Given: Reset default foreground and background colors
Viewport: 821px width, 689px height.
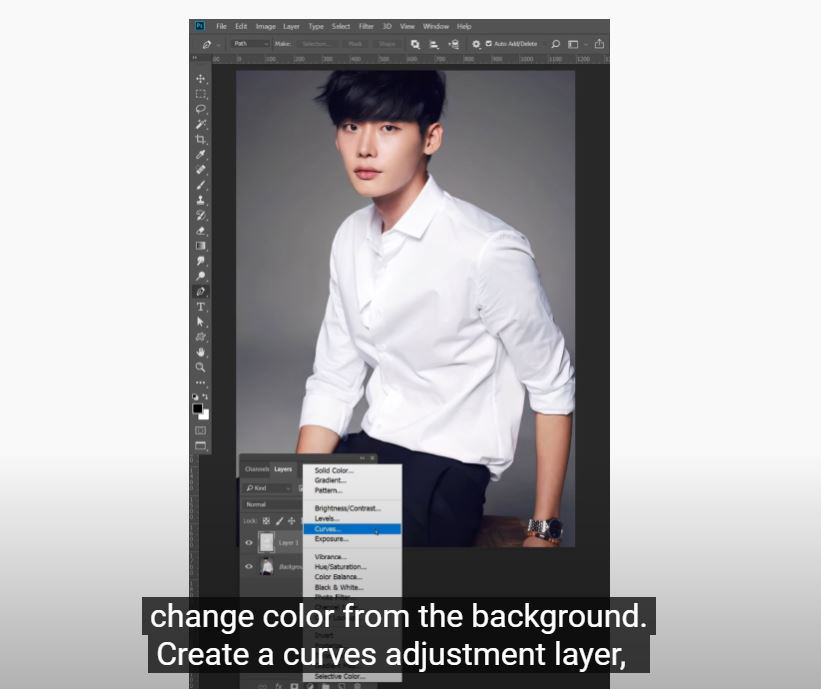Looking at the screenshot, I should pos(195,397).
